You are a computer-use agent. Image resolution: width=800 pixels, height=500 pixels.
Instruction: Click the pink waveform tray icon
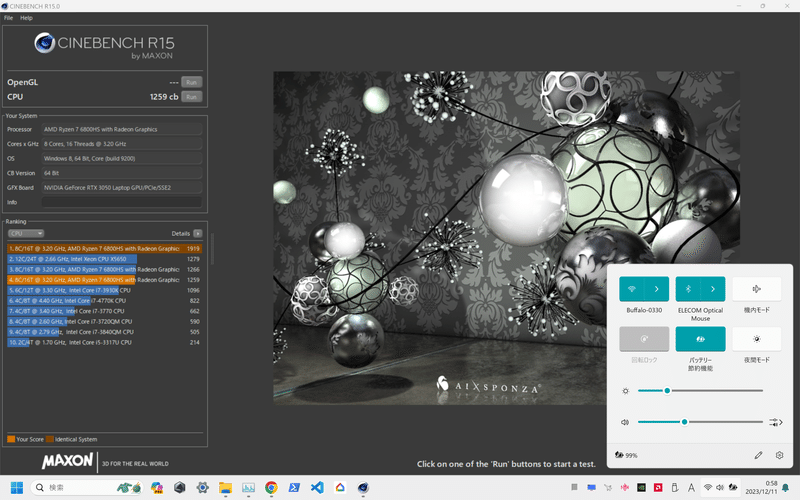click(624, 488)
